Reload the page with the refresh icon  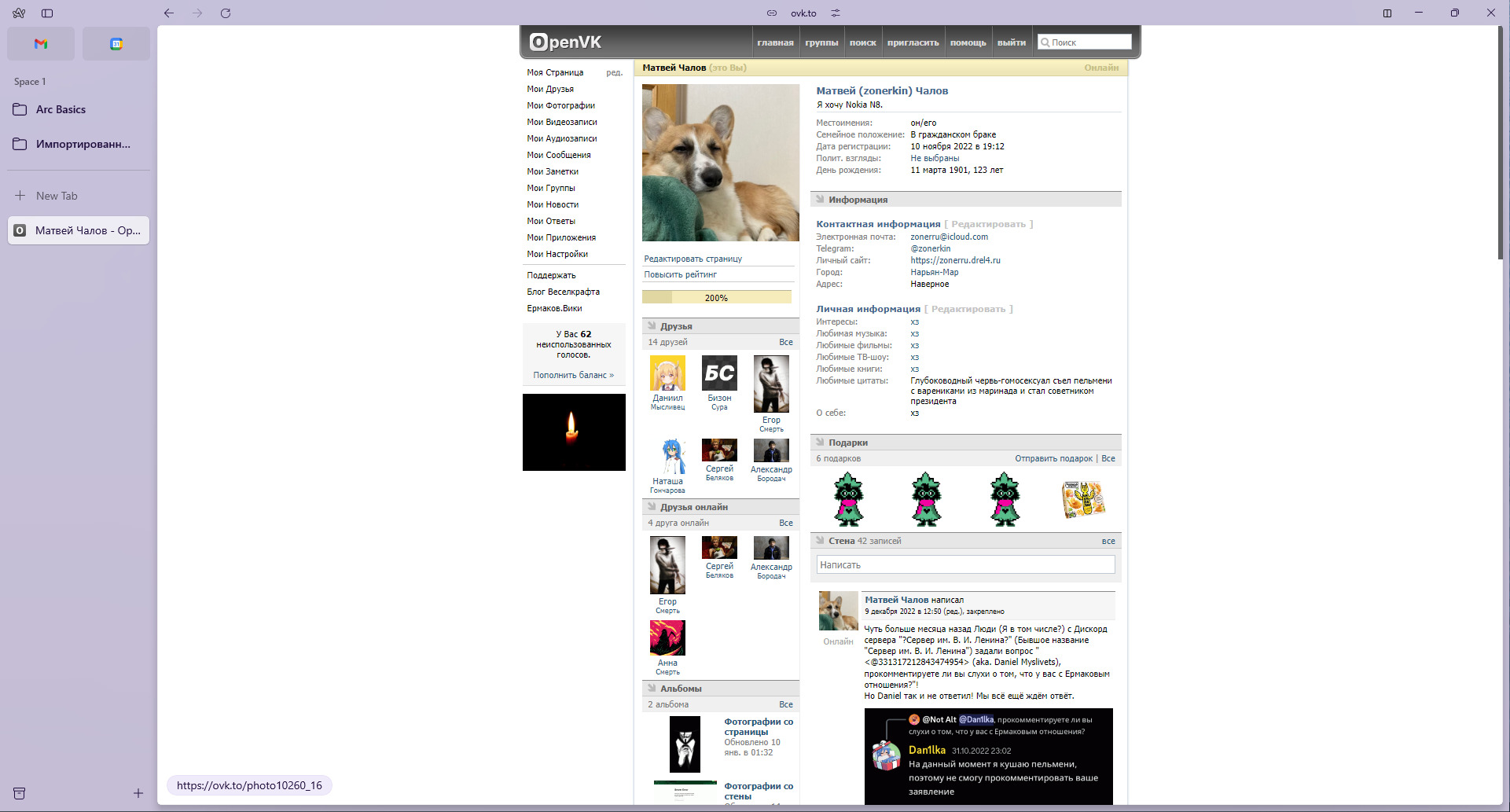(226, 13)
